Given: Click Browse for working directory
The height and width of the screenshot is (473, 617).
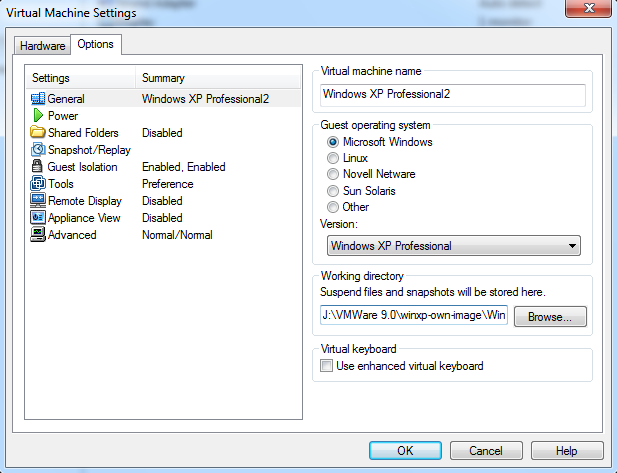Looking at the screenshot, I should click(550, 317).
